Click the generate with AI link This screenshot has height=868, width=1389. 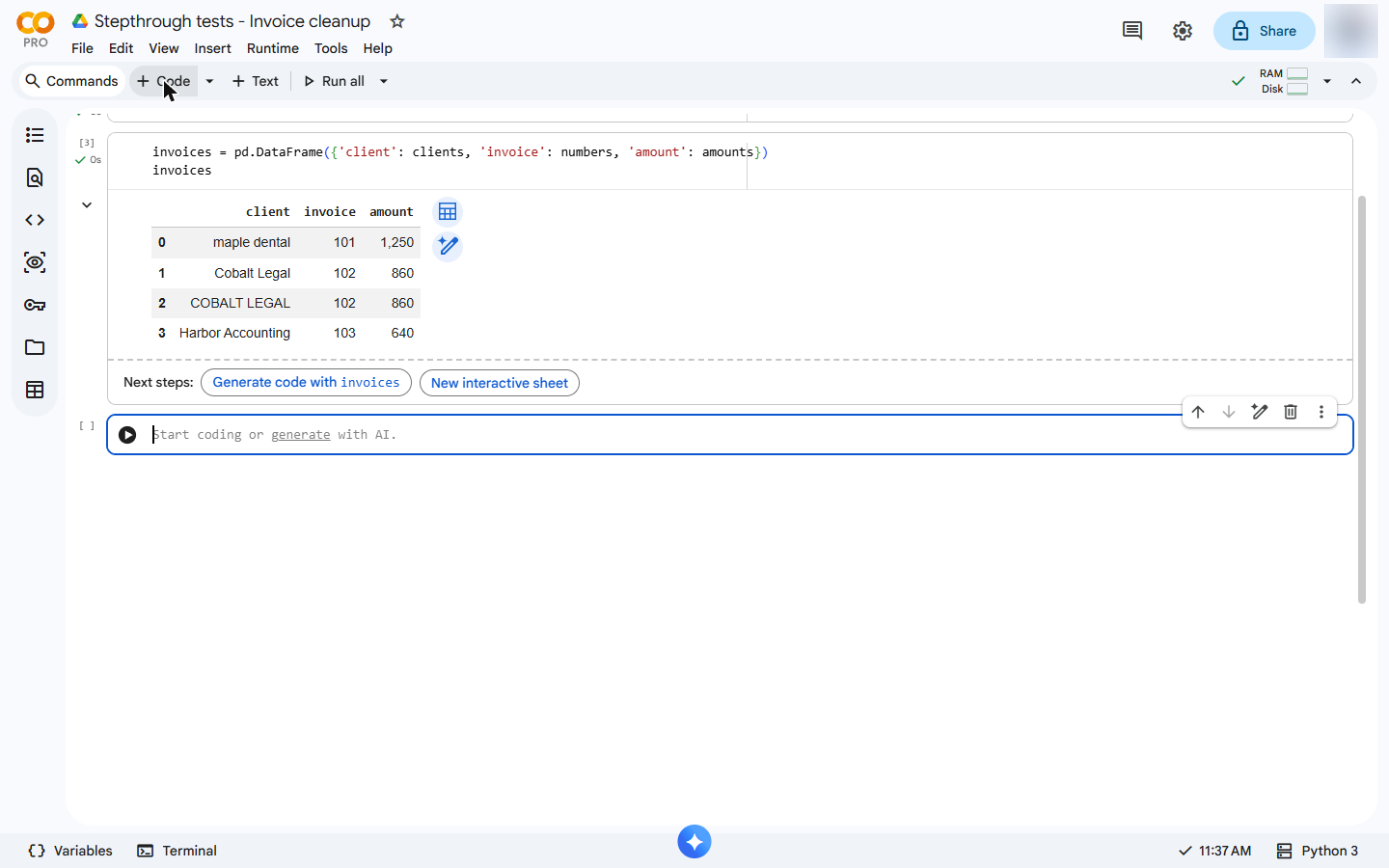[300, 435]
